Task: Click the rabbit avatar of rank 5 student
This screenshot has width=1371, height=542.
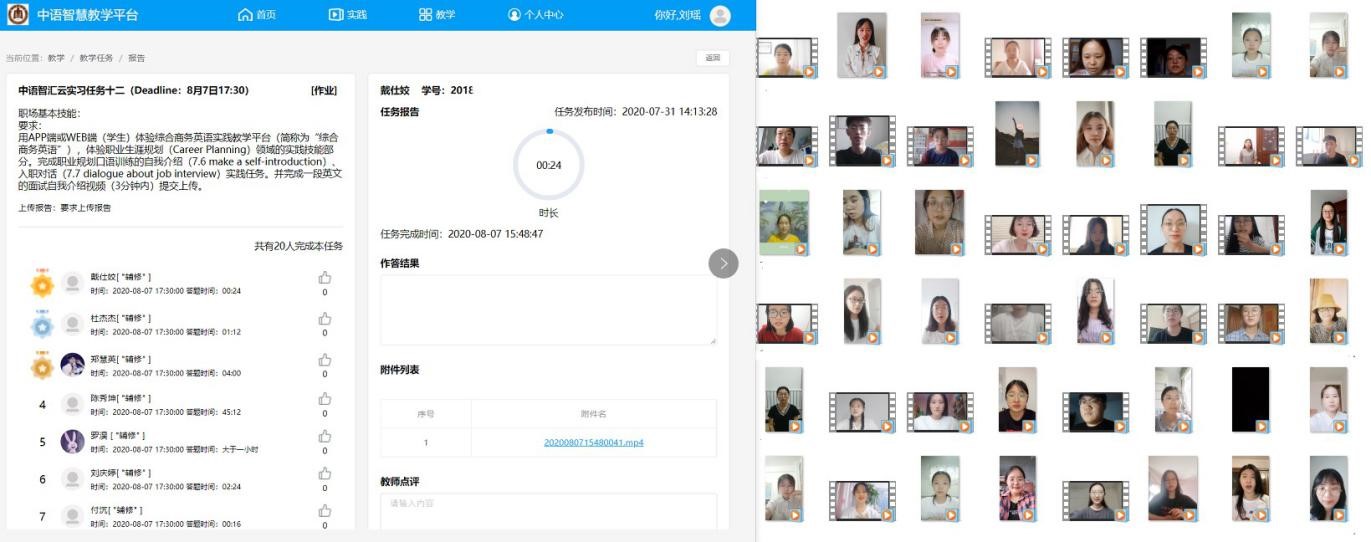Action: [x=72, y=441]
